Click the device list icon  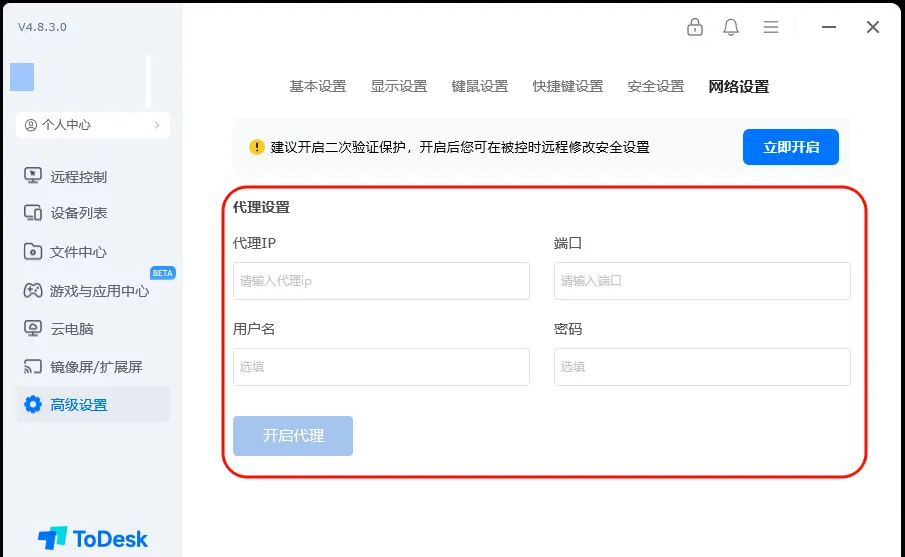[x=33, y=213]
